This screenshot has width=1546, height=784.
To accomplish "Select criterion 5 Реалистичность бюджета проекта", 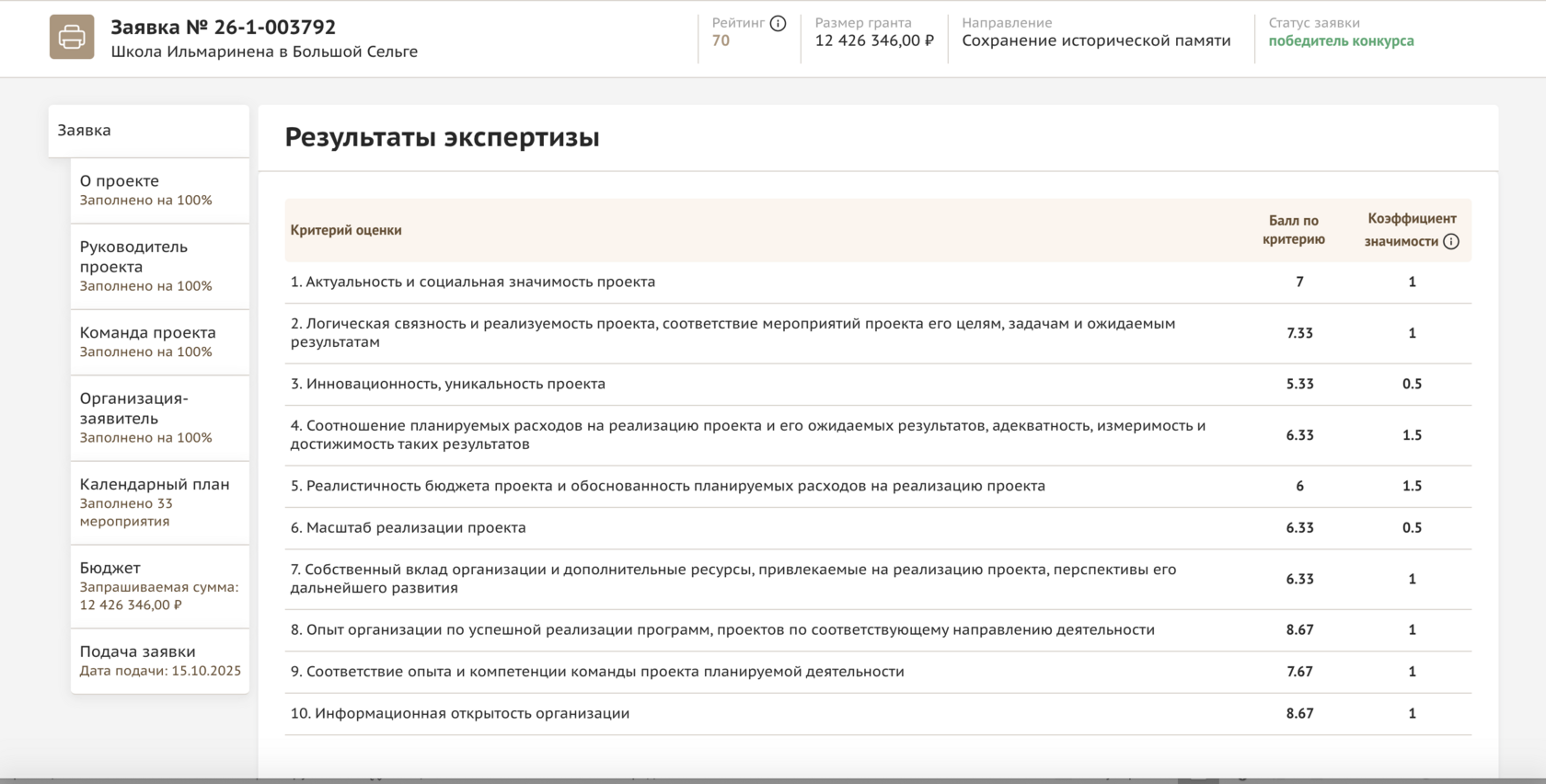I will point(668,486).
